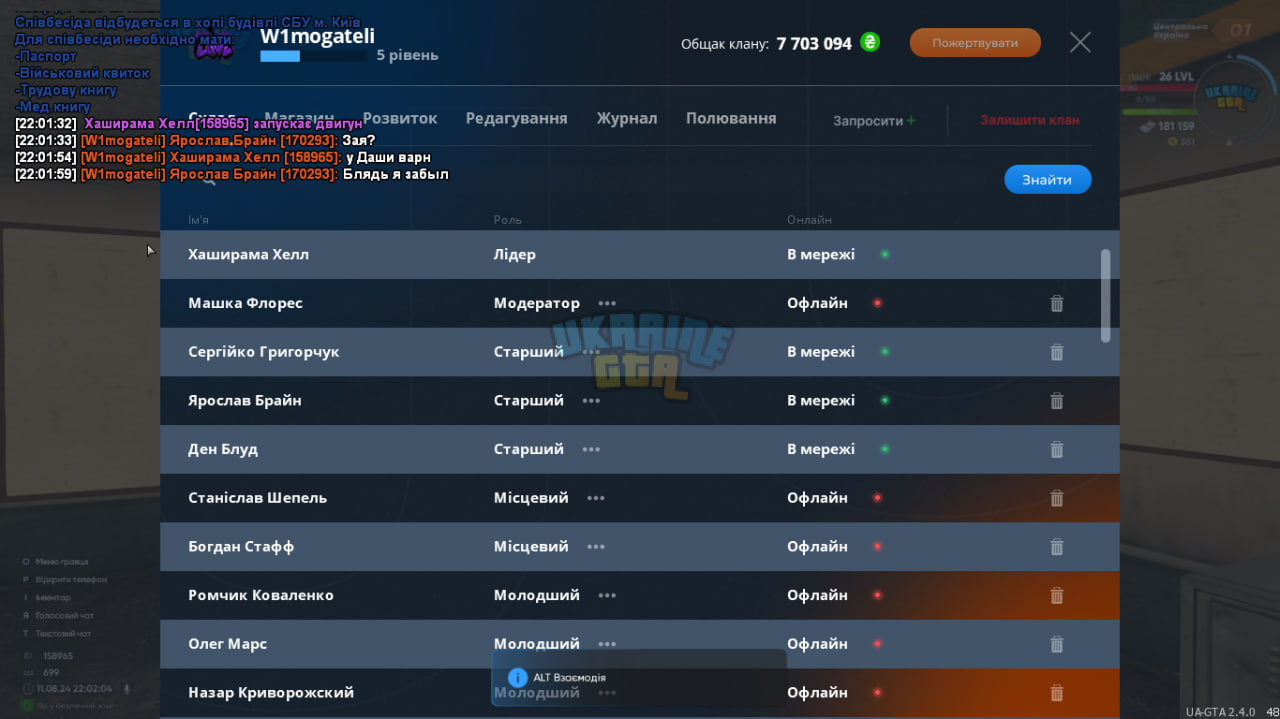This screenshot has width=1280, height=719.
Task: Click the green hryvnia currency icon
Action: point(870,43)
